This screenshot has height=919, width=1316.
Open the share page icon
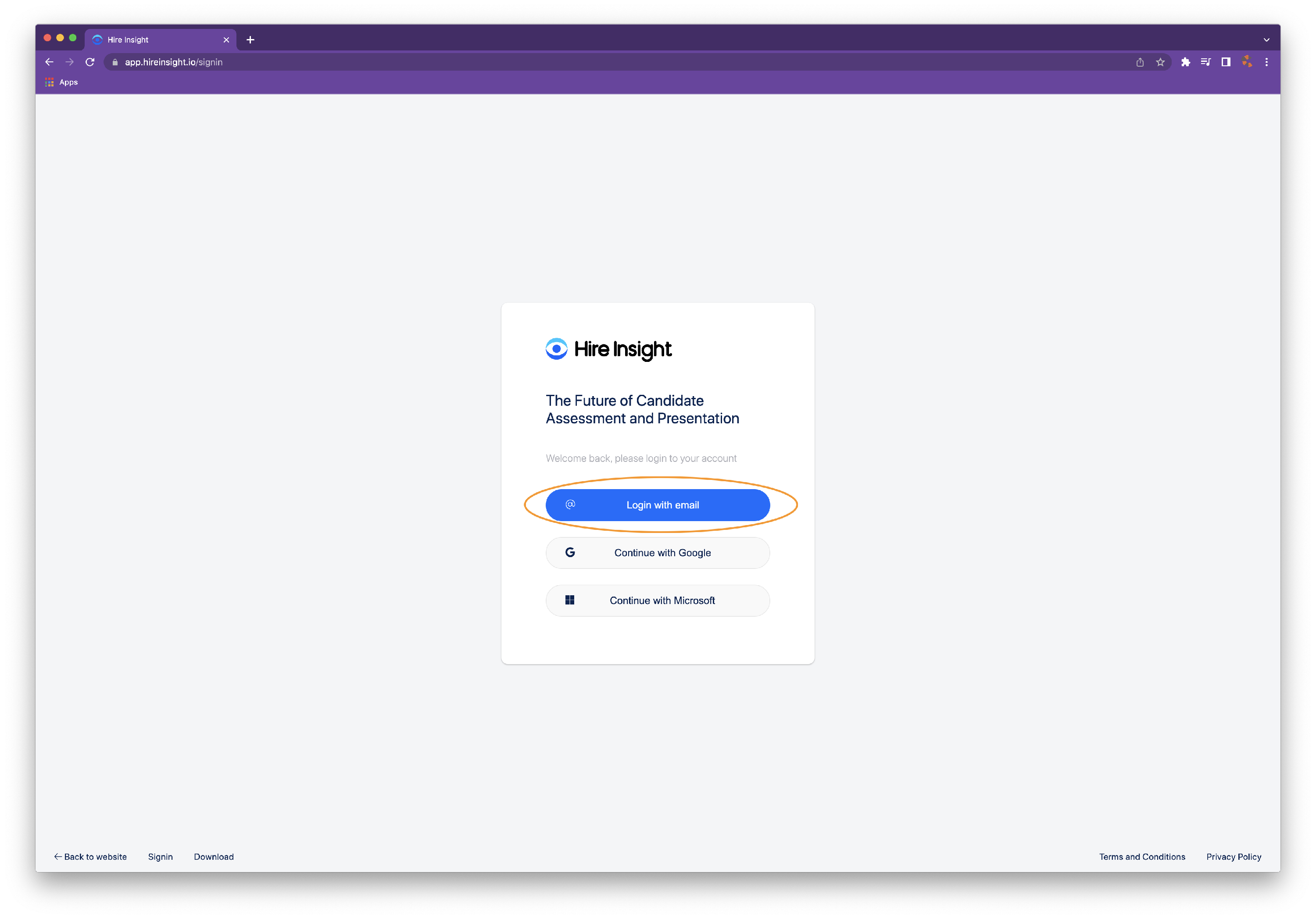(x=1140, y=62)
